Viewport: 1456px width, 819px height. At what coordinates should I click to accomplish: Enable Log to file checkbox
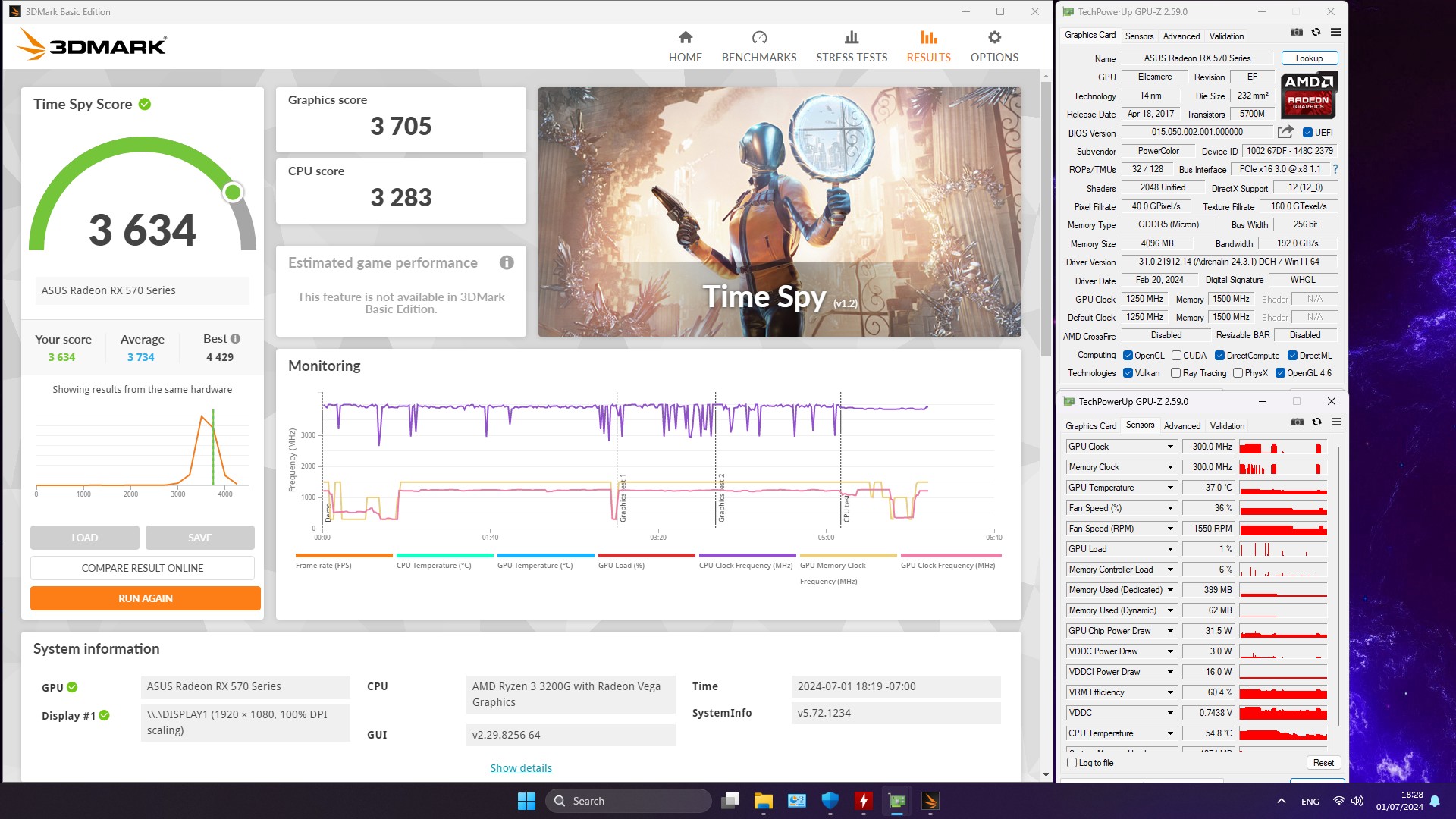coord(1072,763)
